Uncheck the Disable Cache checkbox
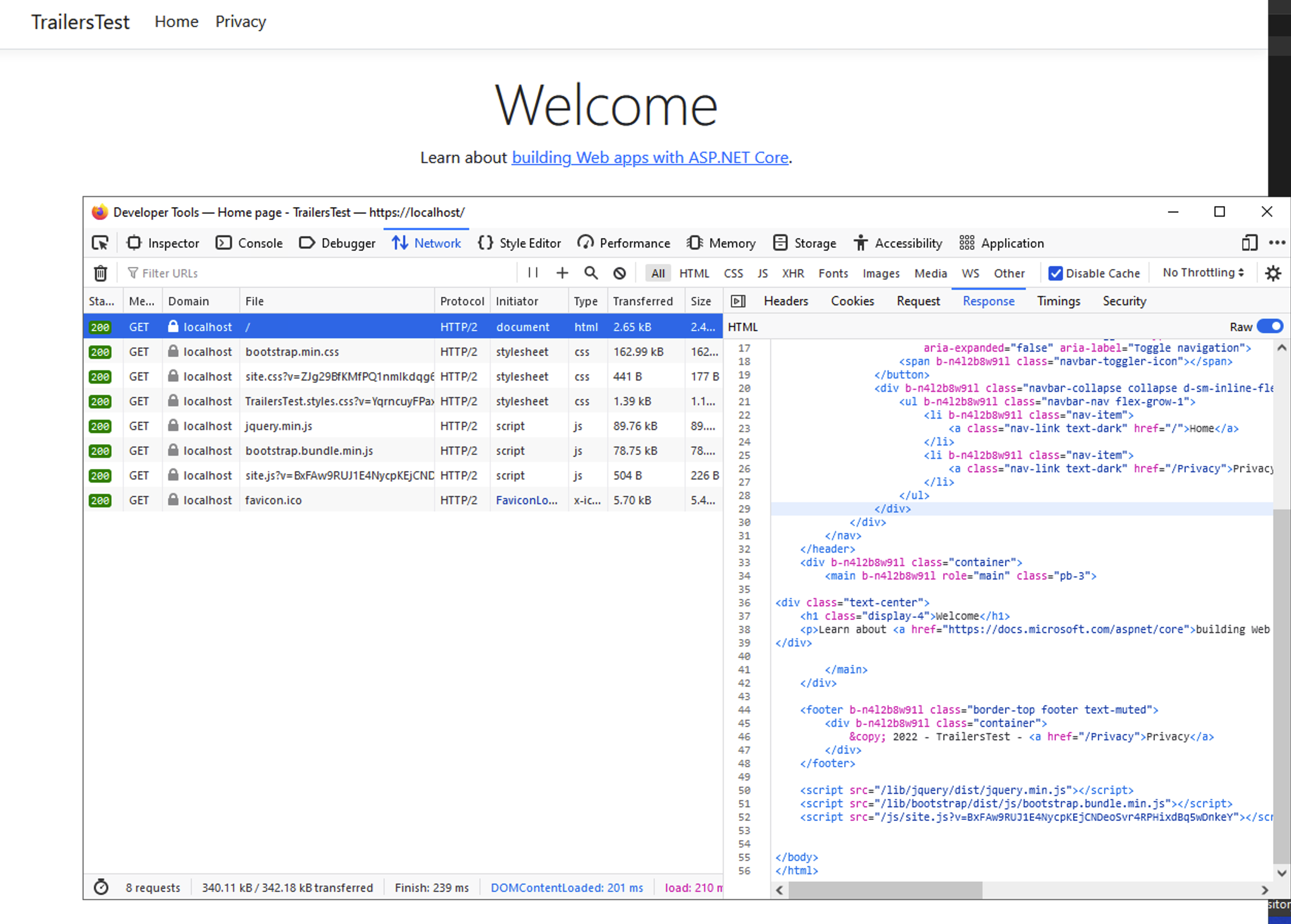 1056,273
